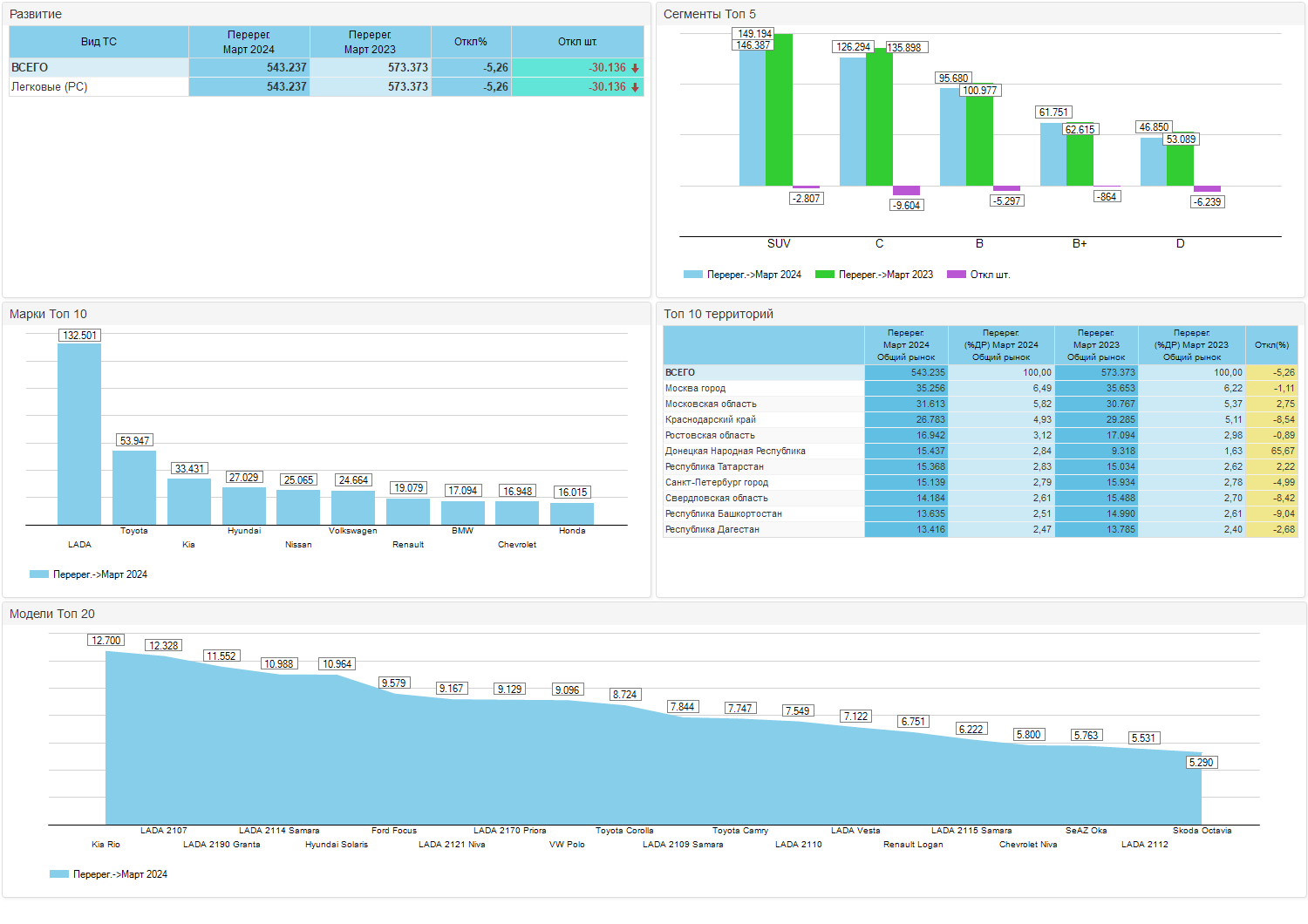Click the Откл% header in Развитие table
Screen dimensions: 1308x924
click(x=471, y=42)
